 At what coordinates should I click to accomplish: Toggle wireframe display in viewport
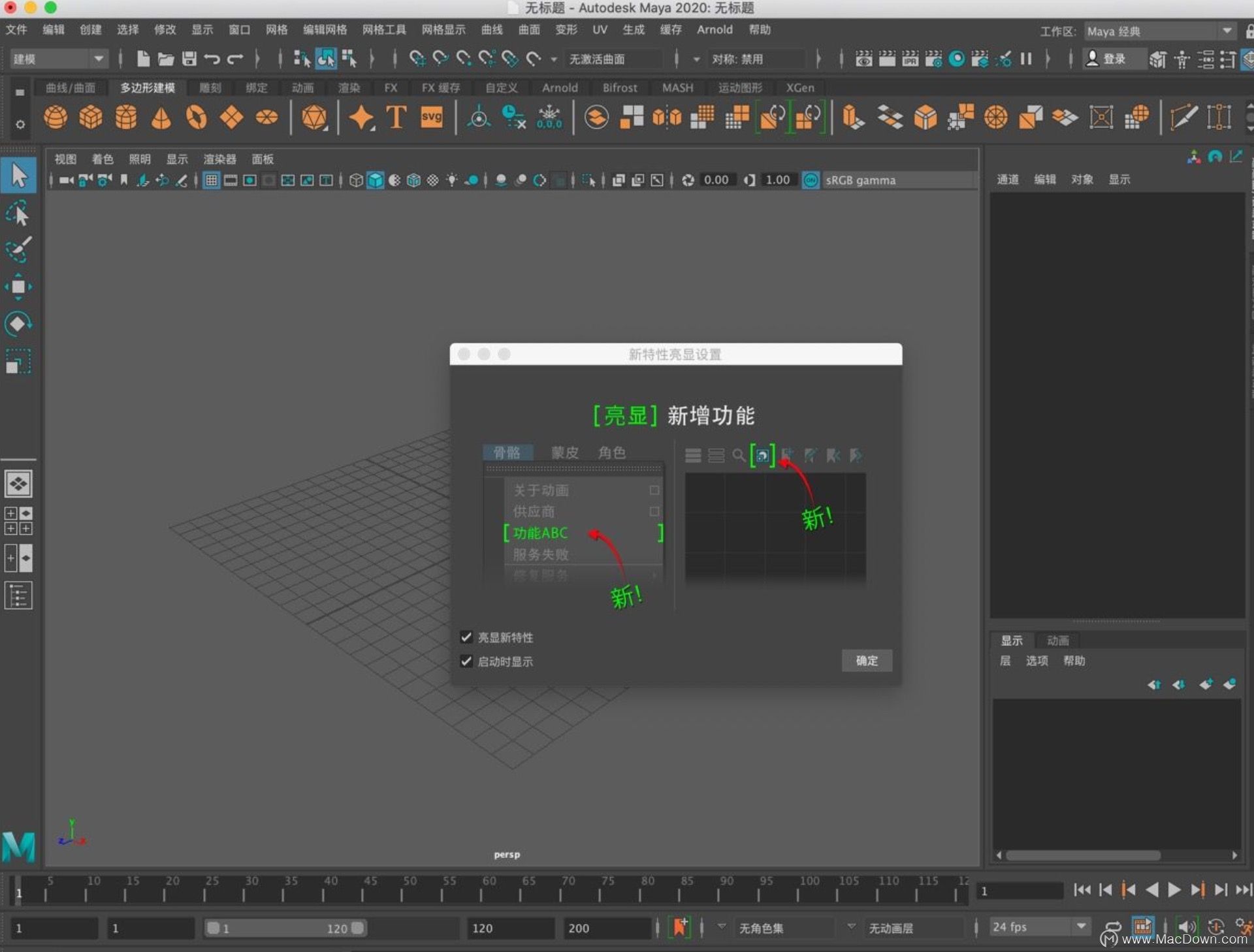coord(356,180)
